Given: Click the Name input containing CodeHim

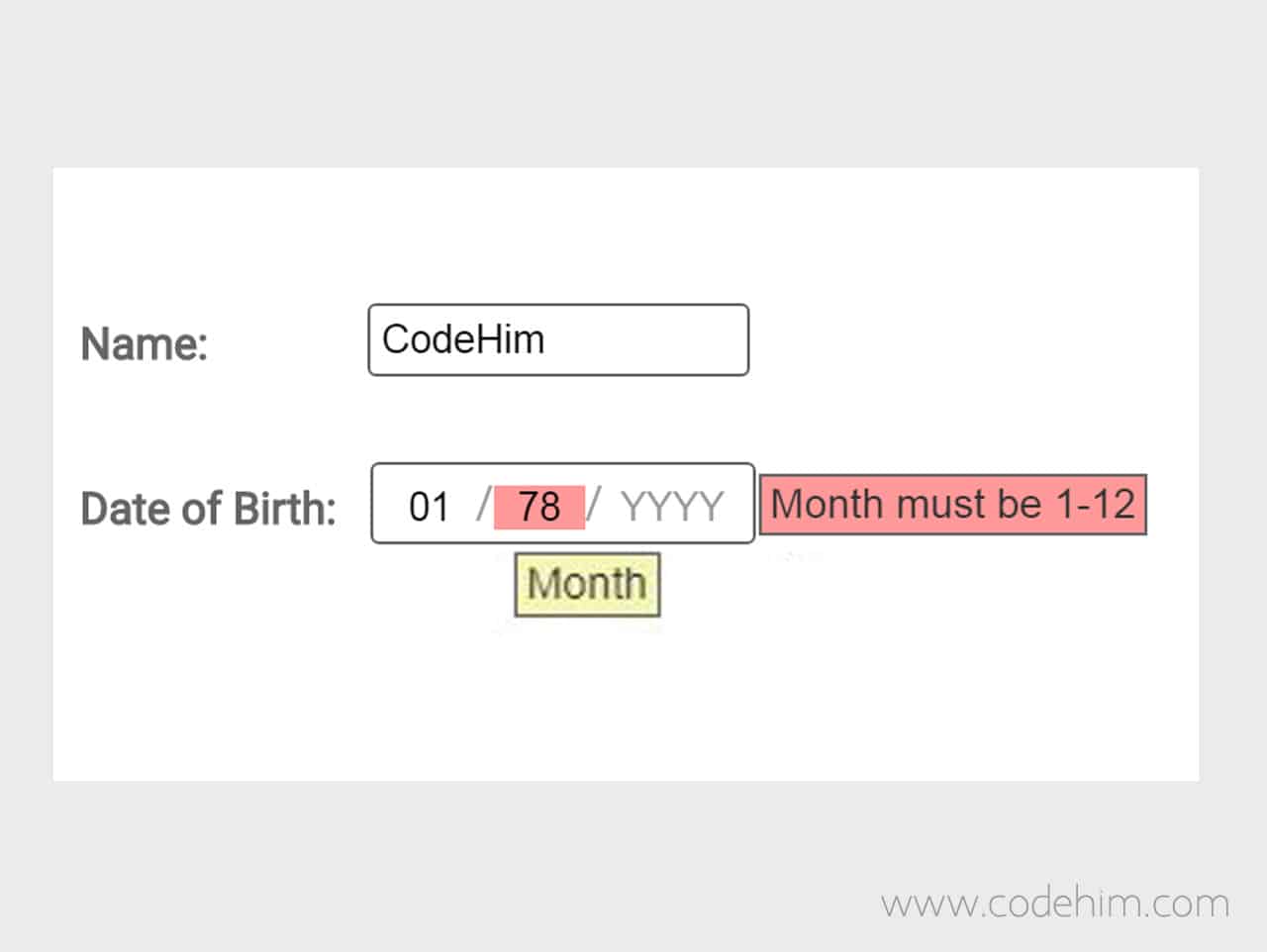Looking at the screenshot, I should [x=558, y=339].
